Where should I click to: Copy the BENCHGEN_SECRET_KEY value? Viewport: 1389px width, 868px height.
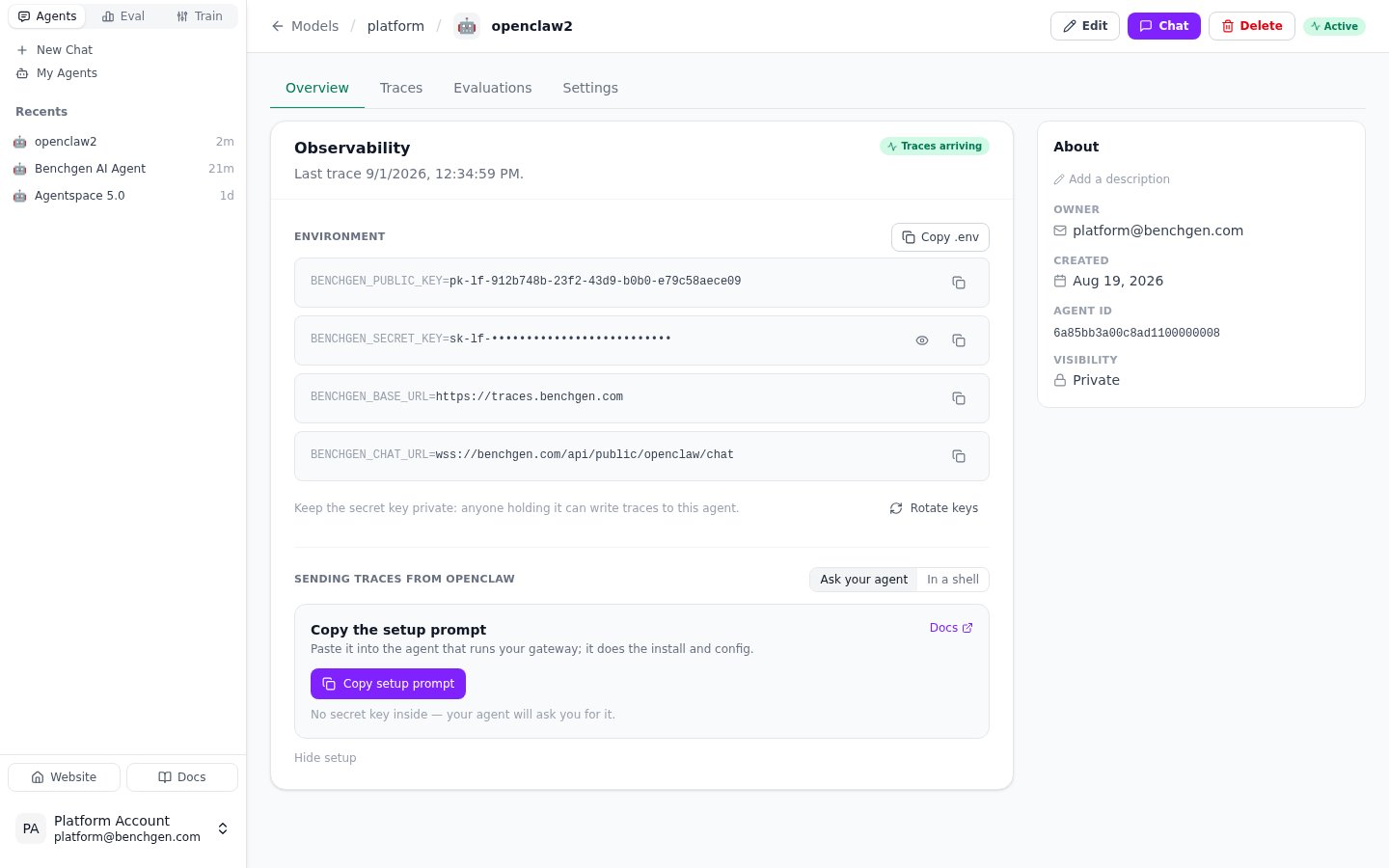click(959, 340)
